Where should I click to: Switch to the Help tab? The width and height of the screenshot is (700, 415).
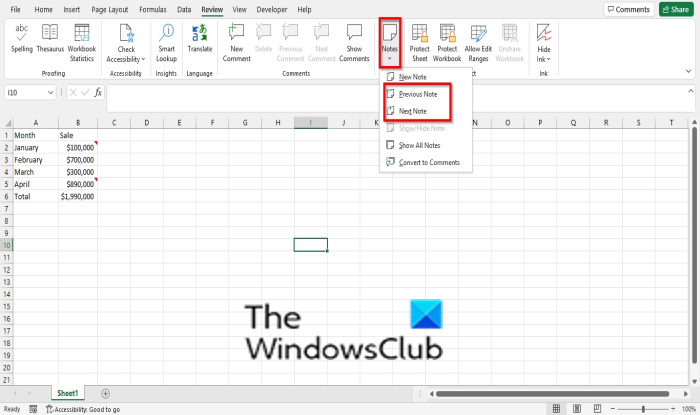click(x=304, y=9)
